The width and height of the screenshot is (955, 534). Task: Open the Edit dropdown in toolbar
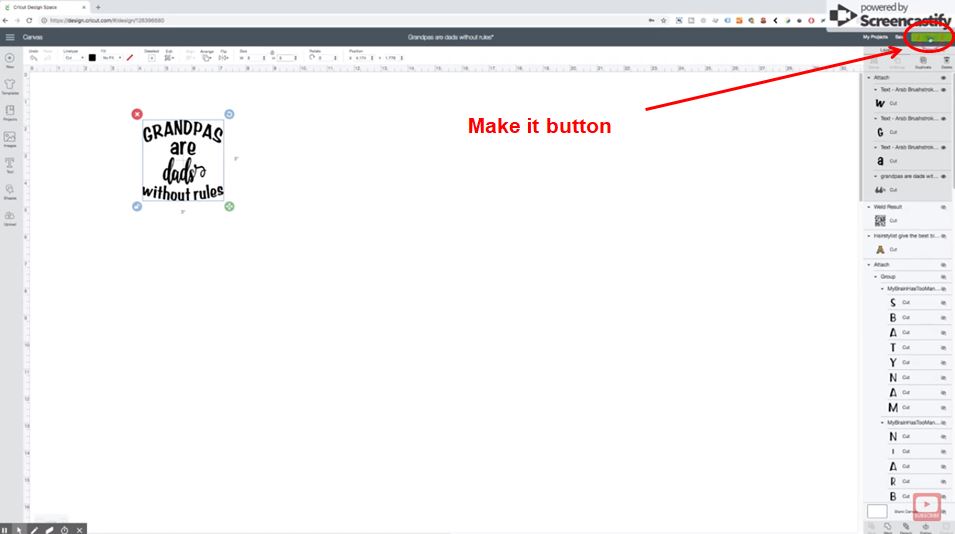pyautogui.click(x=169, y=58)
